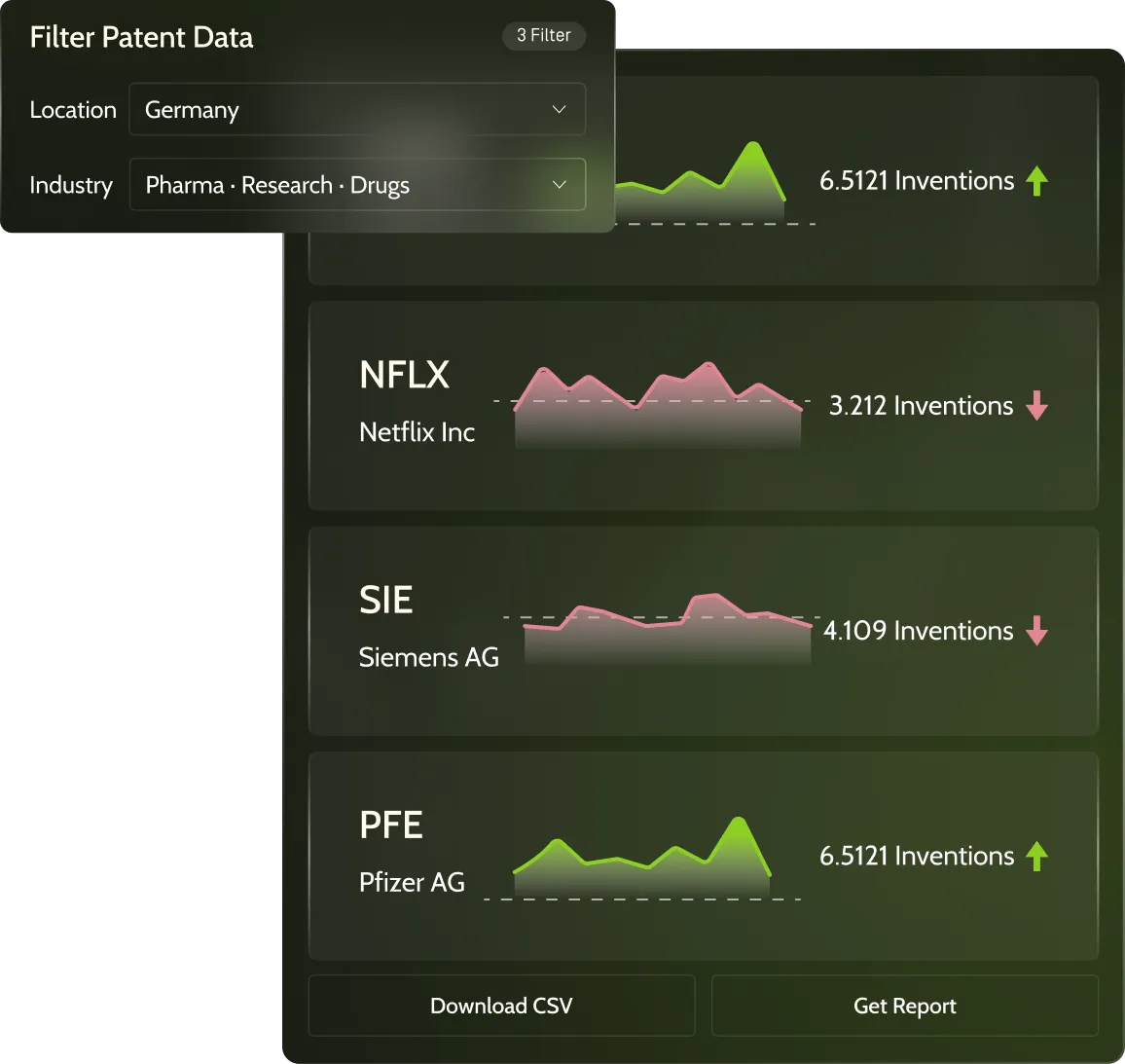
Task: Select the SIE ticker label
Action: coord(386,600)
